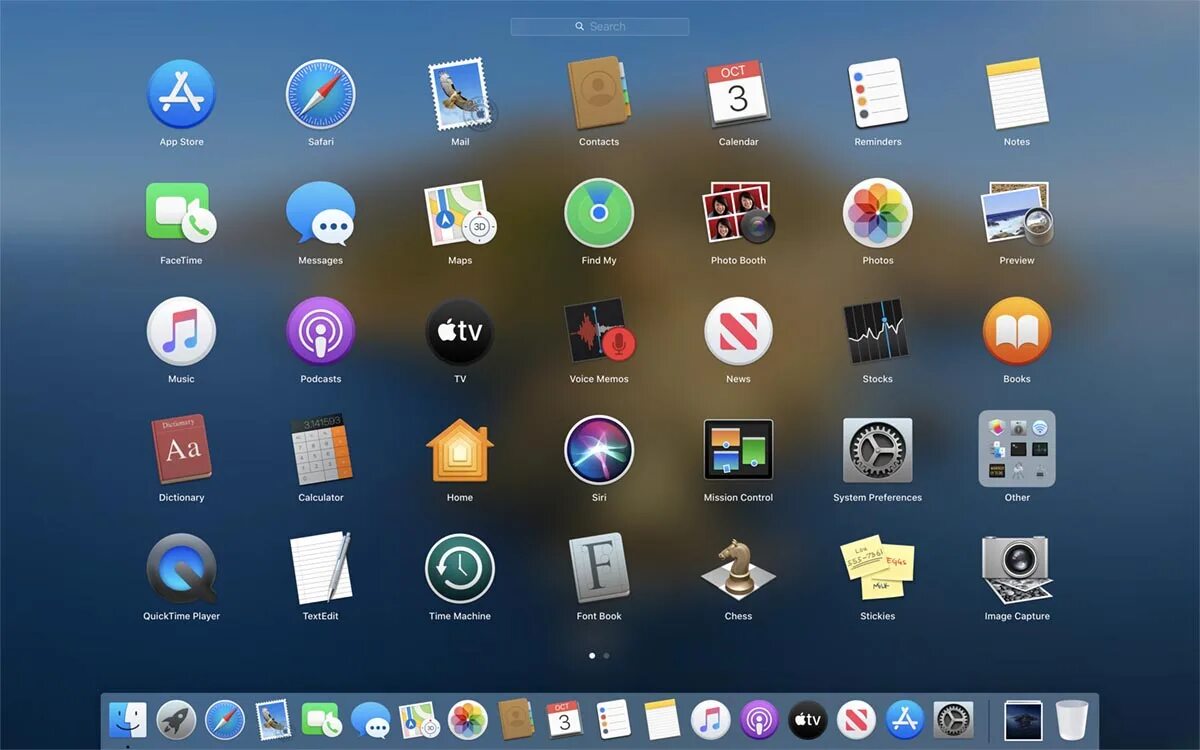Launch Siri from Launchpad
This screenshot has height=750, width=1200.
coord(598,450)
